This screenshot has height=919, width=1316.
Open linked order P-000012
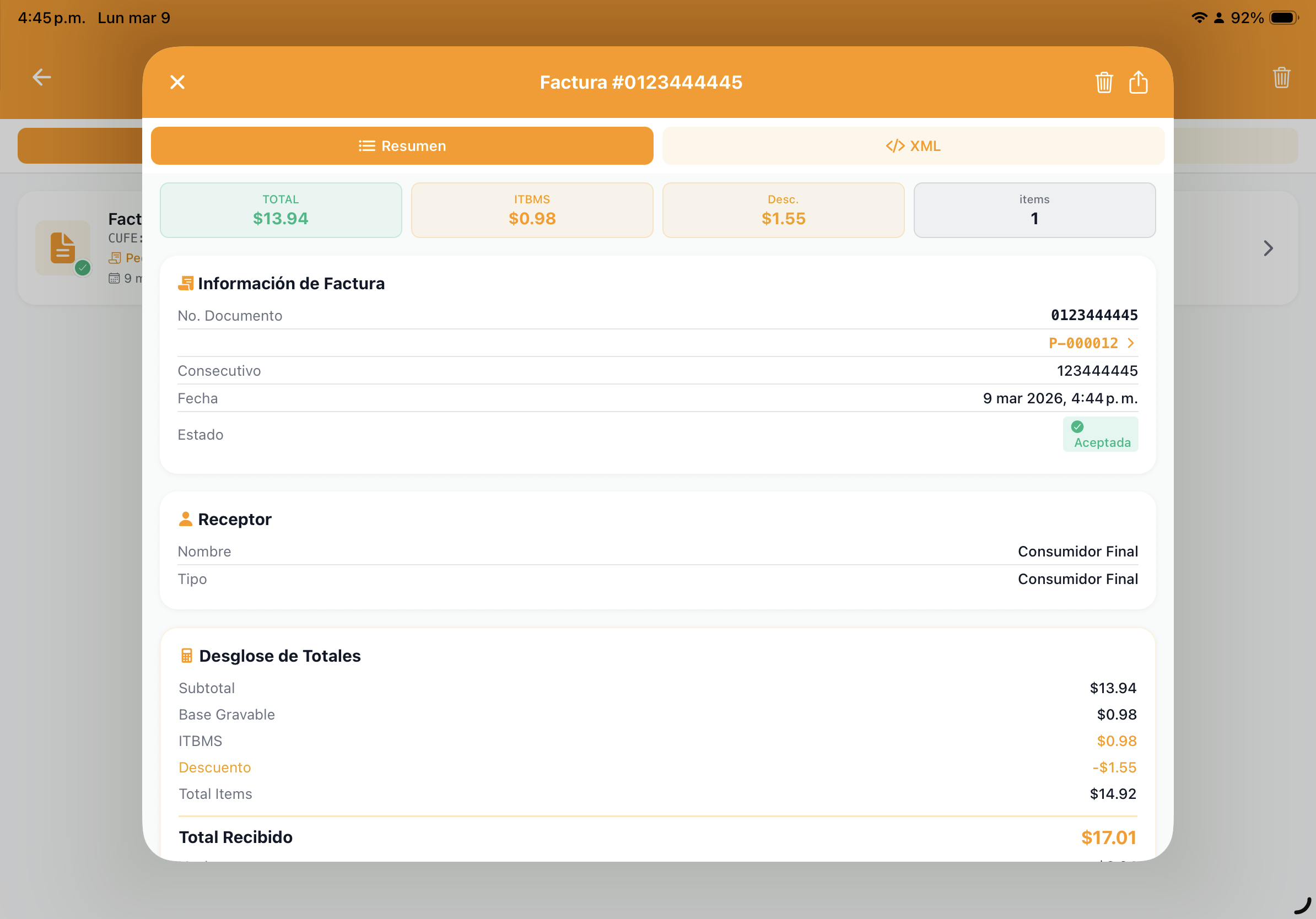click(x=1083, y=343)
